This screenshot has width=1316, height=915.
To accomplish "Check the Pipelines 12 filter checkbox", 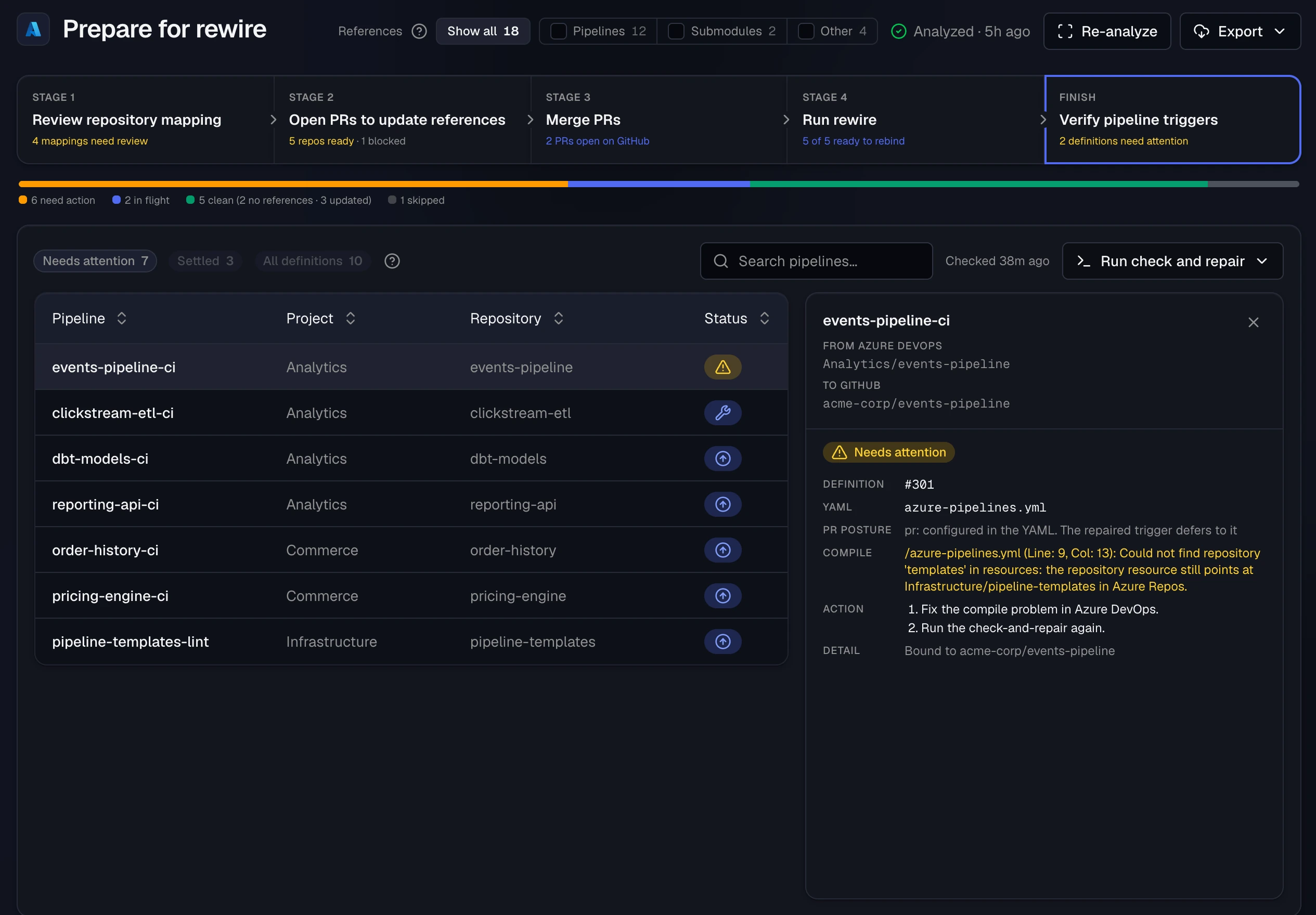I will point(558,31).
